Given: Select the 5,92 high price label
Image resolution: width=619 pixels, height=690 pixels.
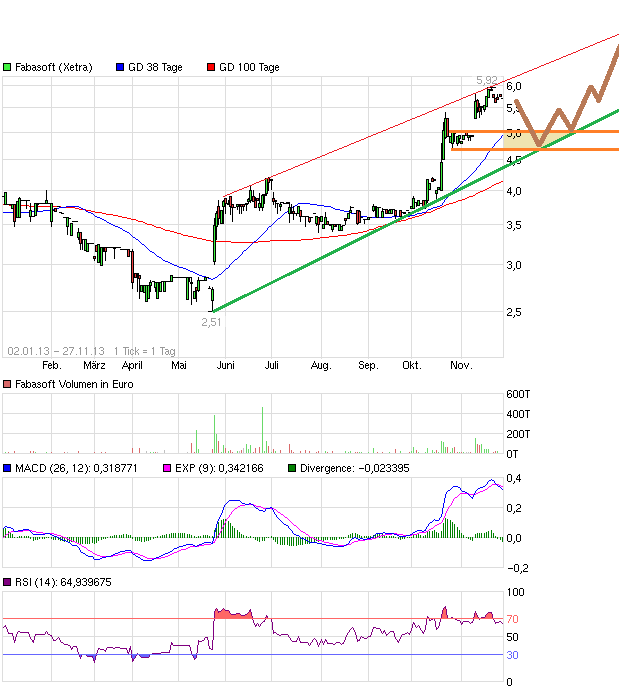Looking at the screenshot, I should 486,79.
